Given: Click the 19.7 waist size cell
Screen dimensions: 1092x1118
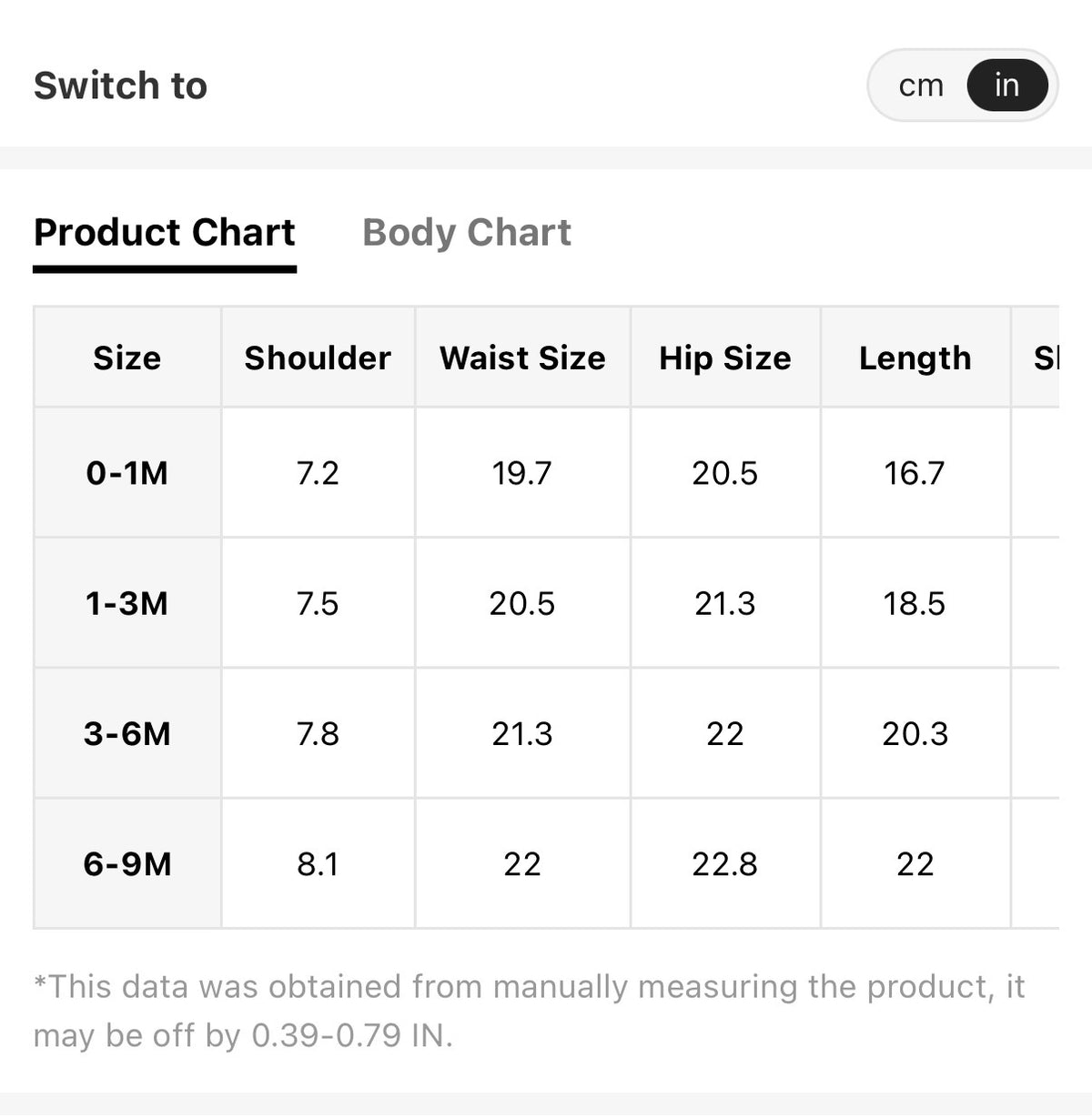Looking at the screenshot, I should pos(522,473).
